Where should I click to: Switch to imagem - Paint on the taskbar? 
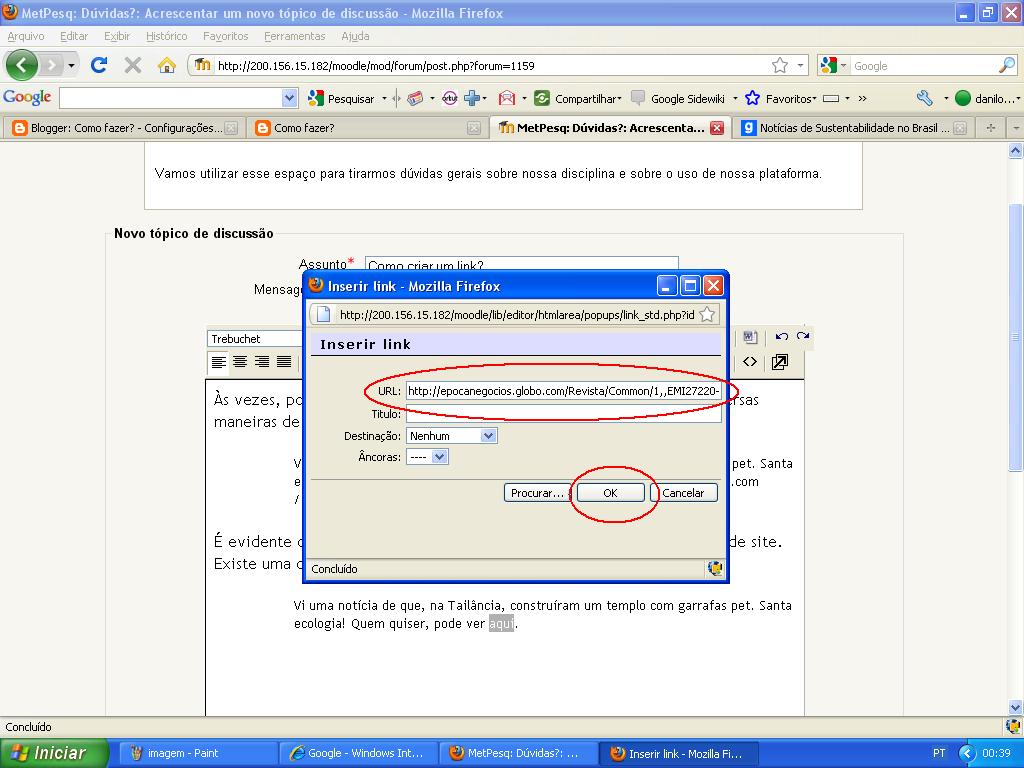tap(197, 753)
